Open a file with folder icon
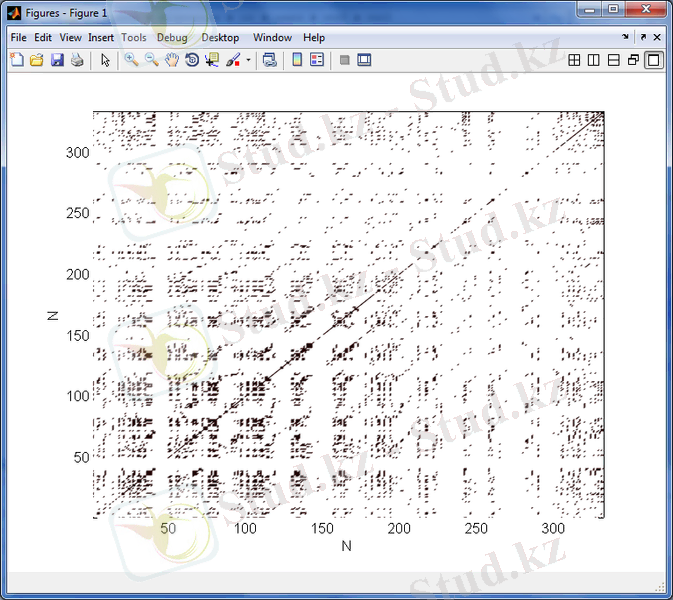 pyautogui.click(x=36, y=60)
